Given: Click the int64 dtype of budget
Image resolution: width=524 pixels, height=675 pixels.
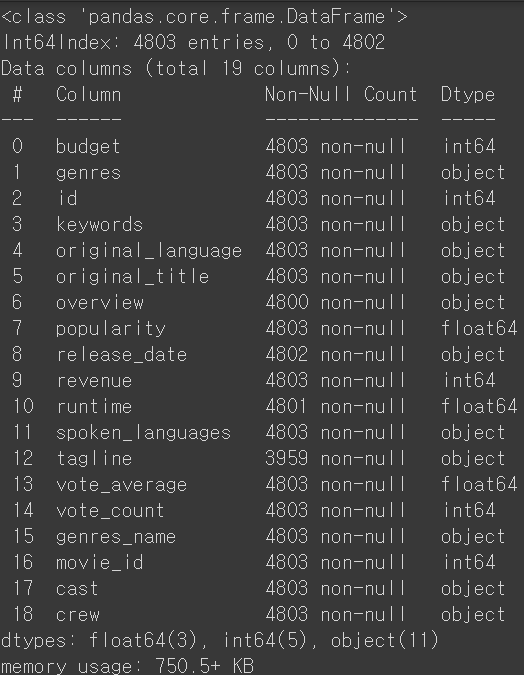Looking at the screenshot, I should 469,146.
